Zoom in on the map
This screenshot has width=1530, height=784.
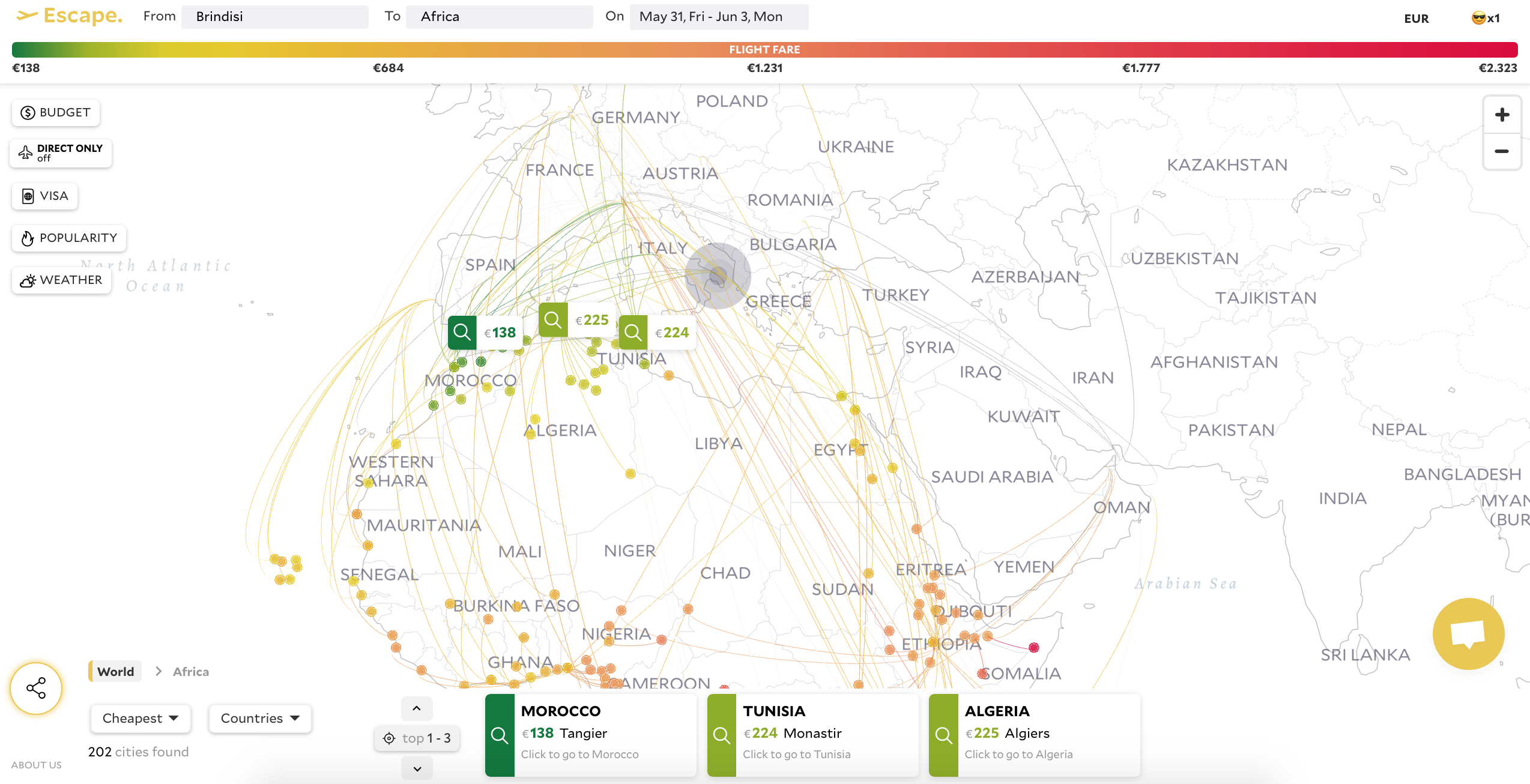[1502, 115]
